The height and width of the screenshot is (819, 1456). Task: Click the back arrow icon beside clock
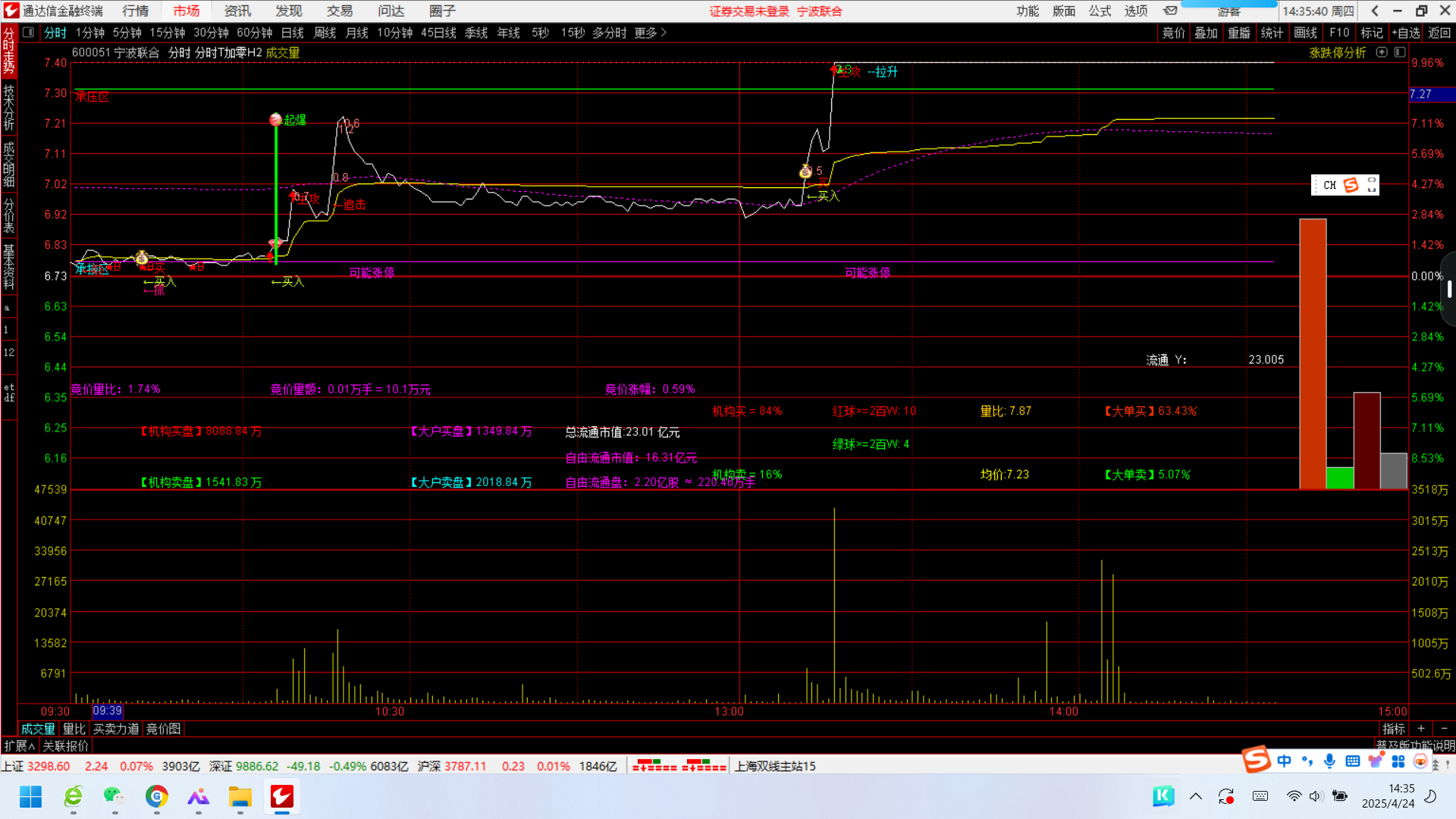(x=1375, y=11)
